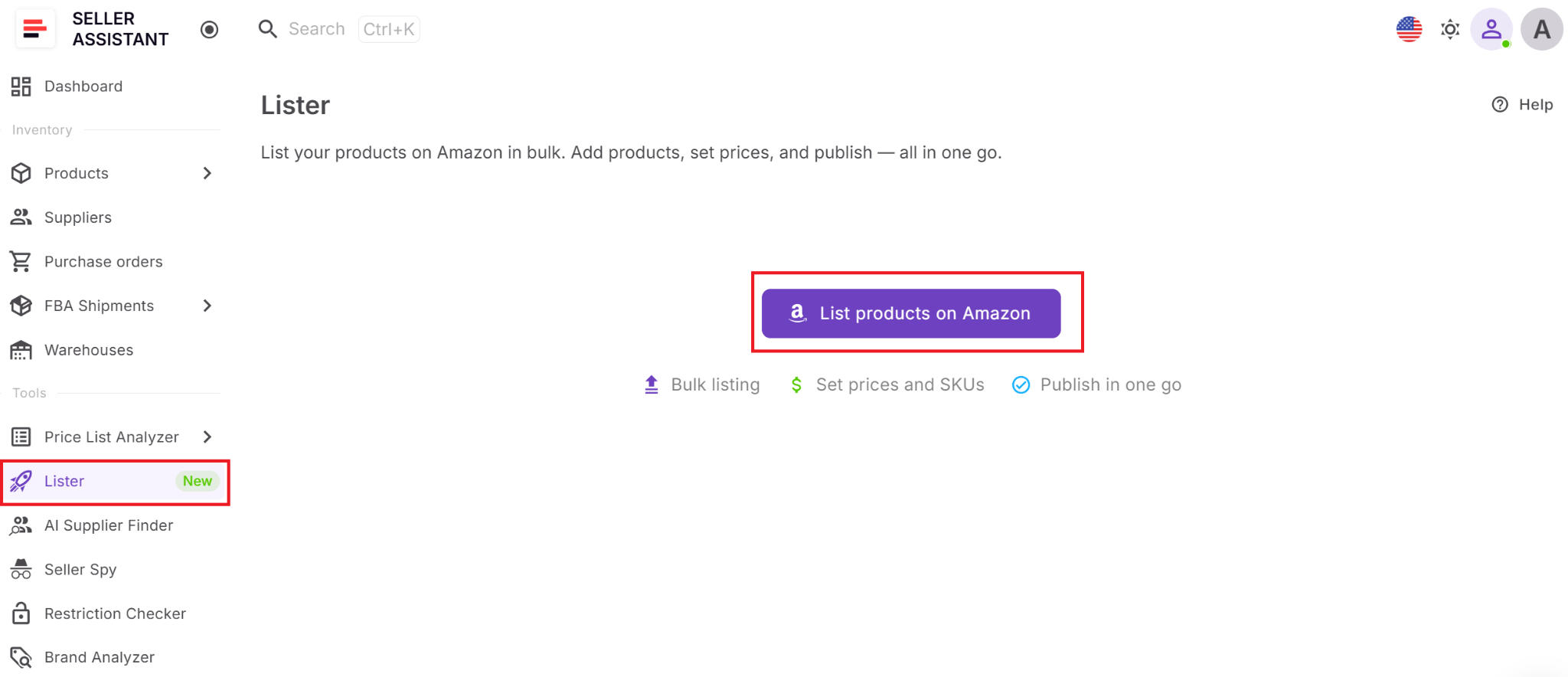Open the purple user status icon
Image resolution: width=1568 pixels, height=677 pixels.
coord(1491,29)
